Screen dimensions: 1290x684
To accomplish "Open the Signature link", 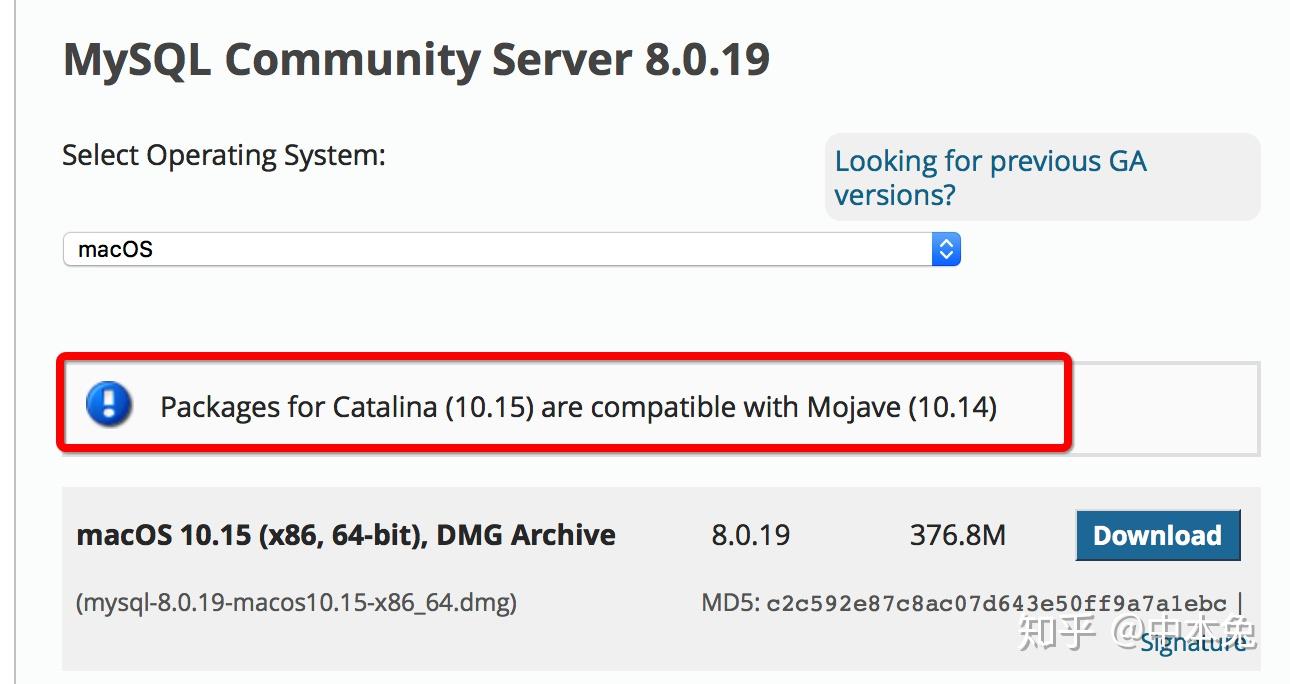I will (1193, 643).
